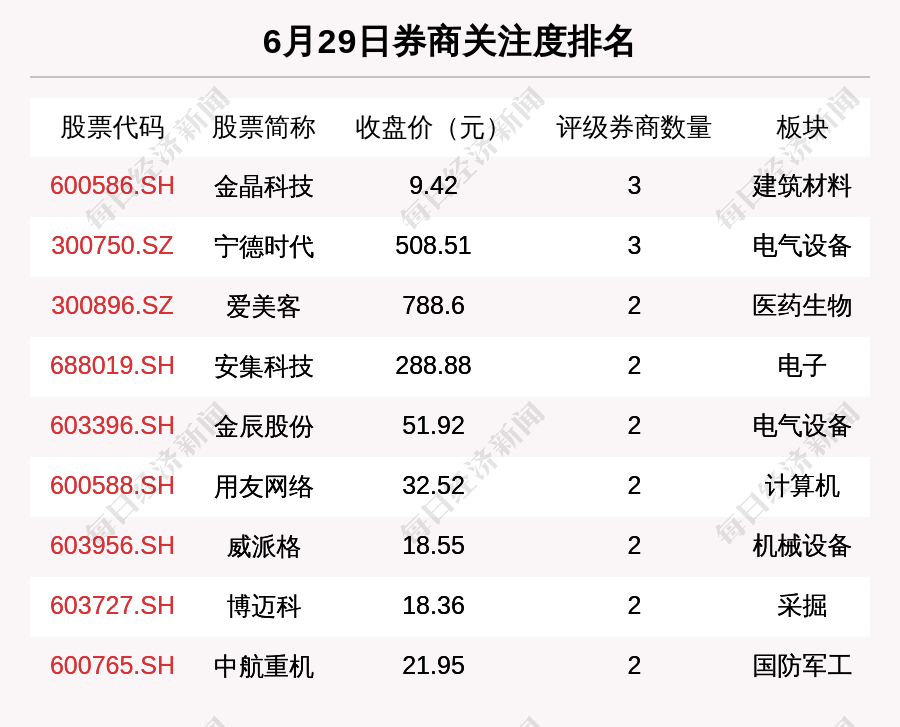Click closing price 18.36
The image size is (900, 727).
pos(433,606)
